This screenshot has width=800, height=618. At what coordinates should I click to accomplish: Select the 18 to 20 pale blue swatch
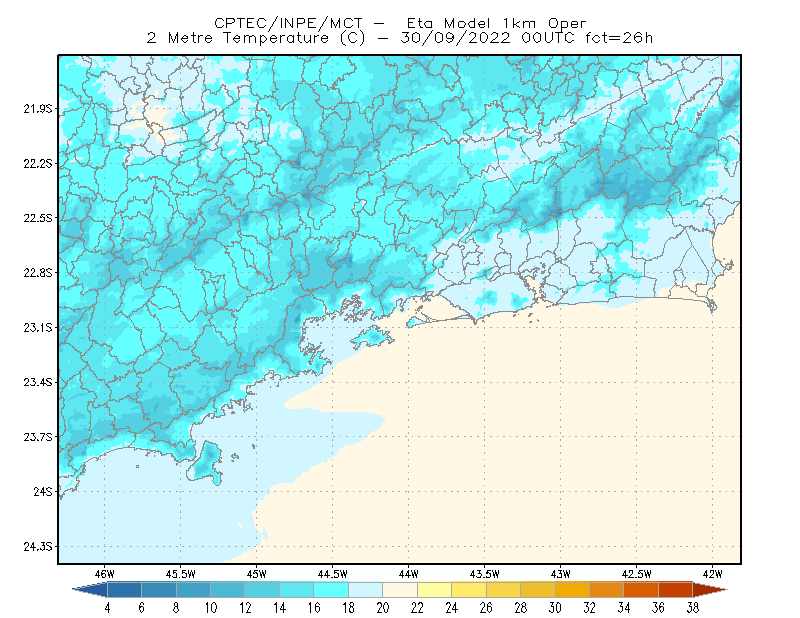pos(365,590)
